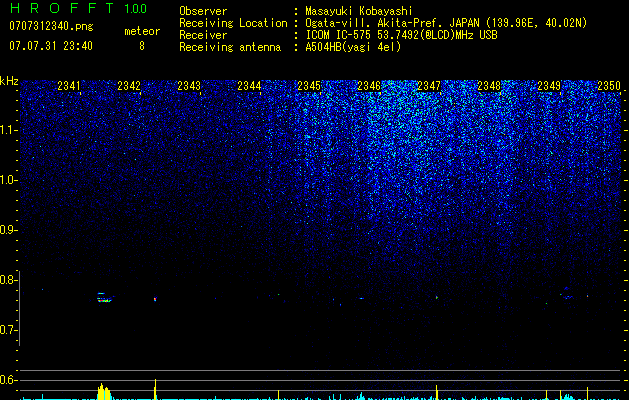Click the 2345 time marker
This screenshot has height=400, width=629.
[x=309, y=85]
